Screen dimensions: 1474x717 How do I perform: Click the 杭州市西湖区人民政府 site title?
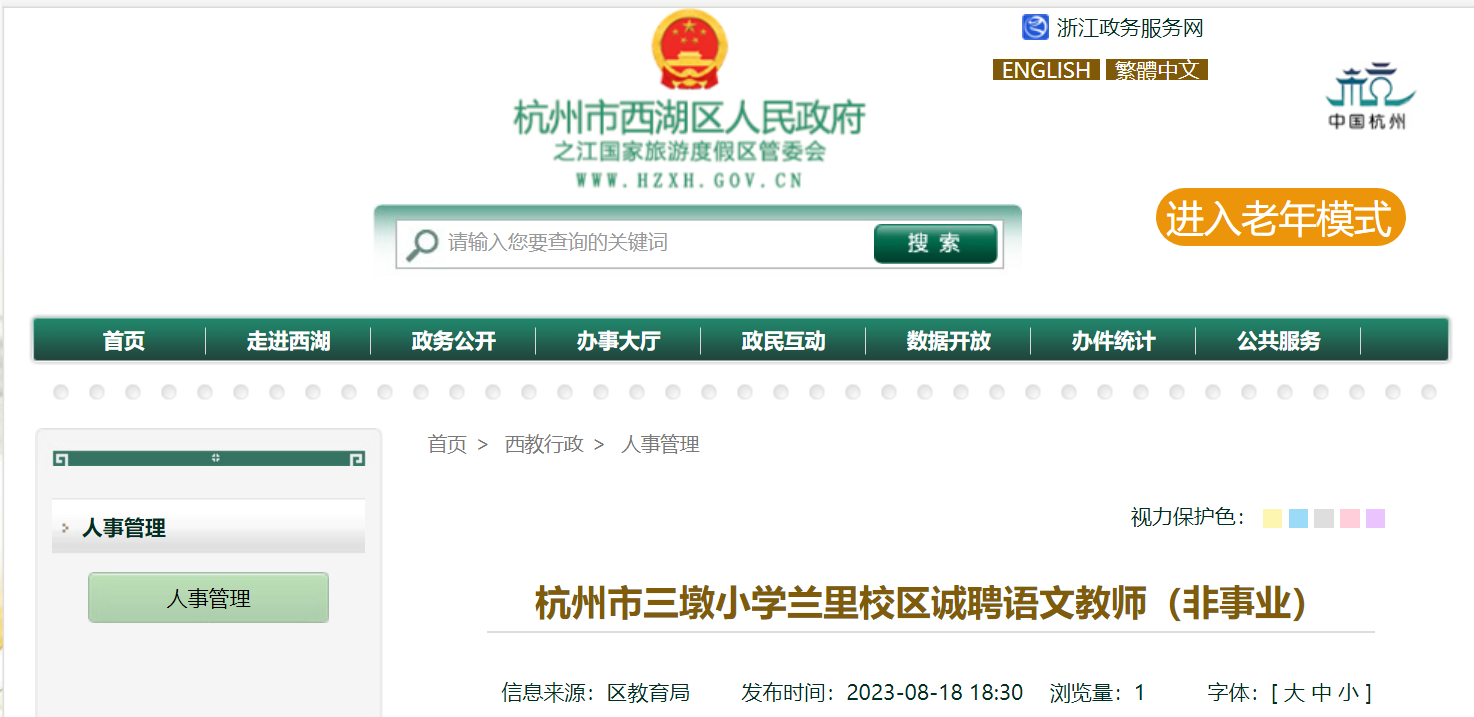[689, 118]
